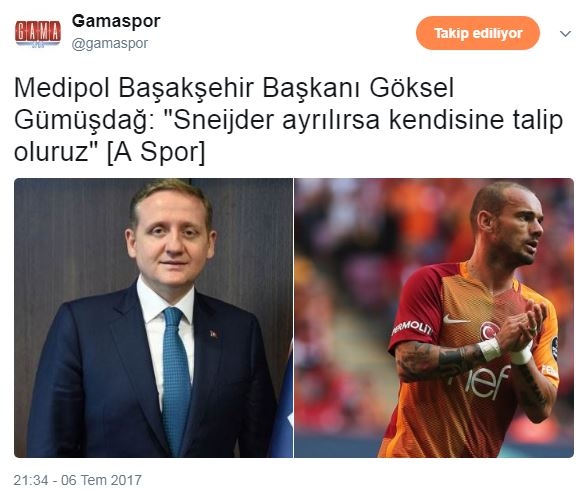583x491 pixels.
Task: Click the flag lapel pin on suit
Action: [x=213, y=333]
